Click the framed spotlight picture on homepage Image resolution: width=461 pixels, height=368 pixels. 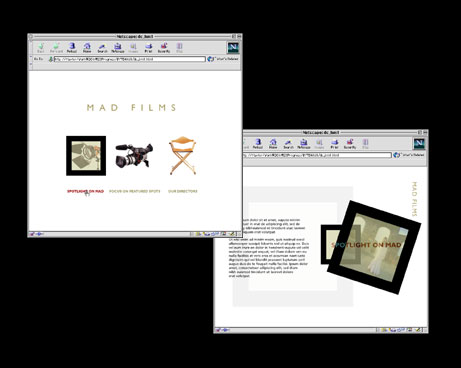tap(86, 156)
